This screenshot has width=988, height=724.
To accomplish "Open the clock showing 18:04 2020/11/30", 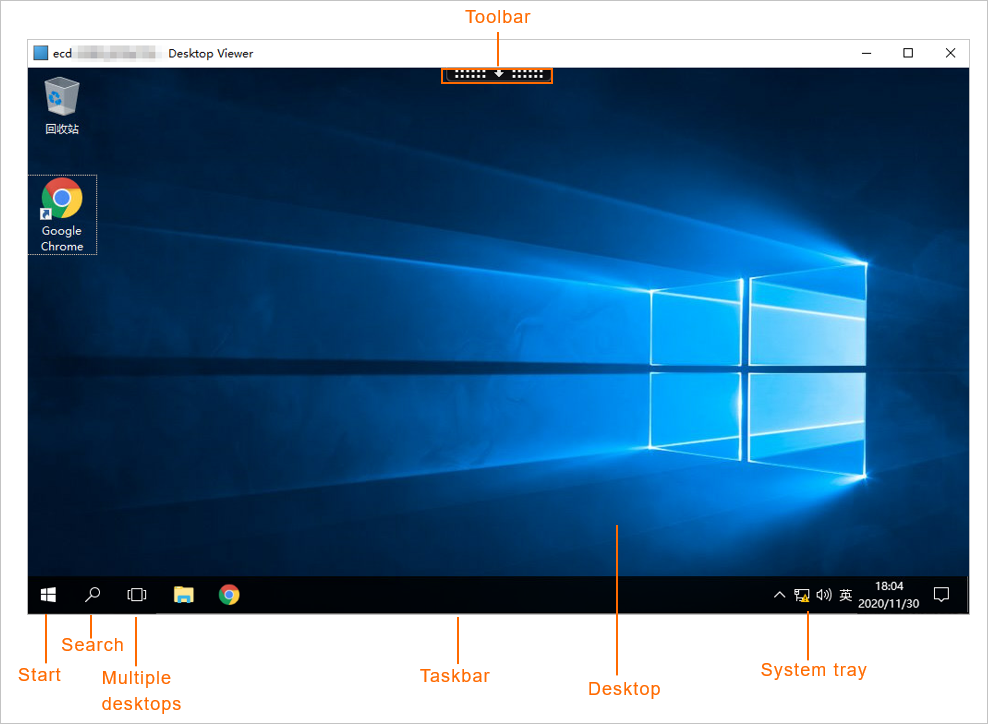I will 888,594.
